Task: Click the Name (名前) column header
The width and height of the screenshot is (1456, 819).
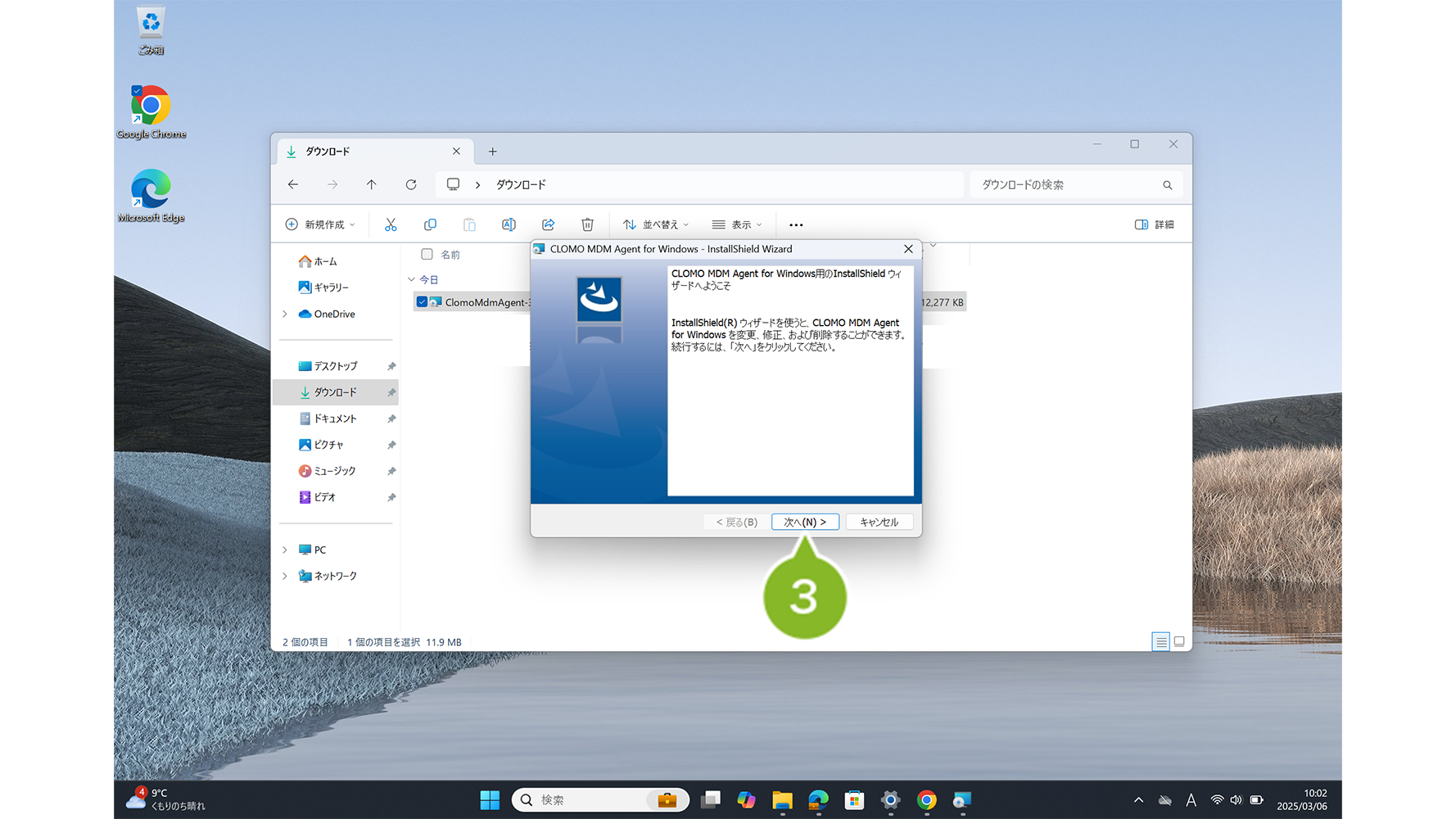Action: 450,255
